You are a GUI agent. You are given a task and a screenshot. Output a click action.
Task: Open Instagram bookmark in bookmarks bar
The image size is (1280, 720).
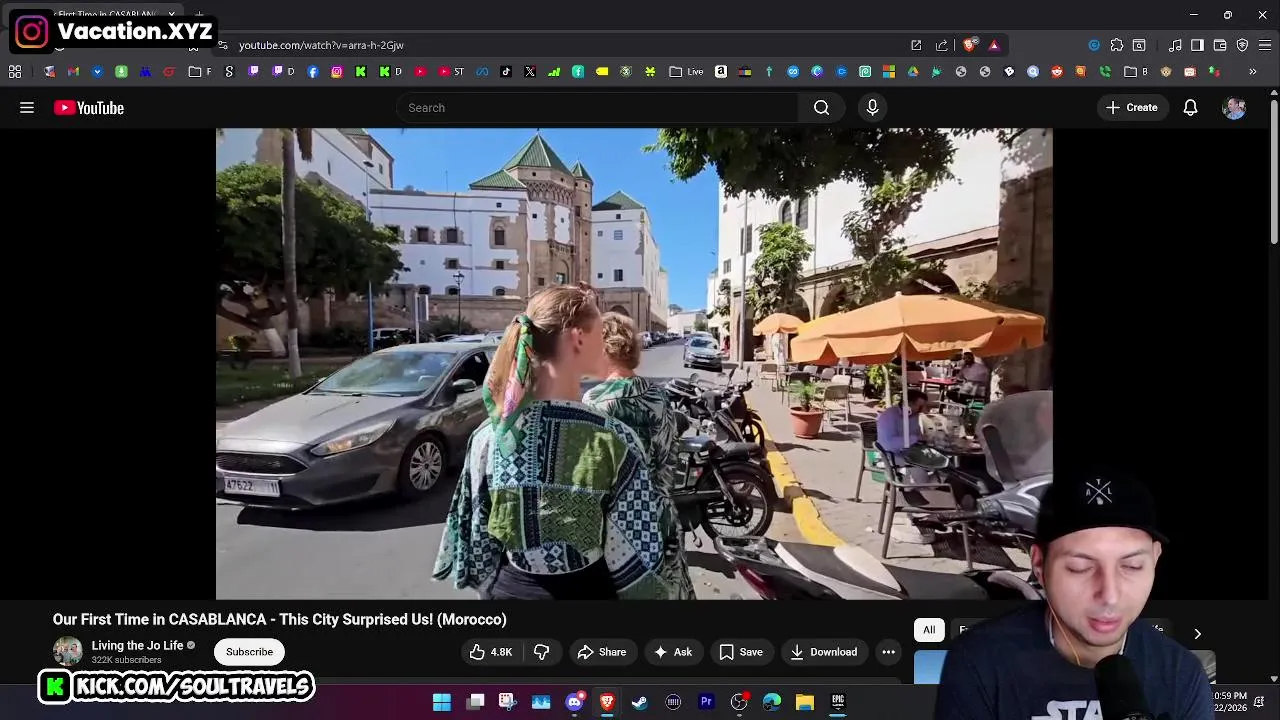337,72
